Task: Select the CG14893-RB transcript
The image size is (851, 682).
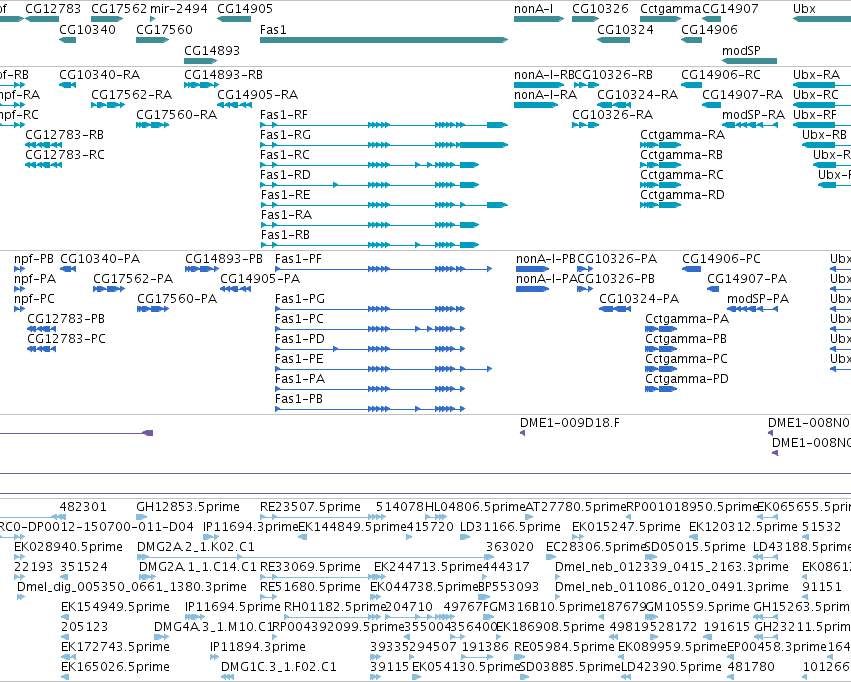Action: pos(201,85)
